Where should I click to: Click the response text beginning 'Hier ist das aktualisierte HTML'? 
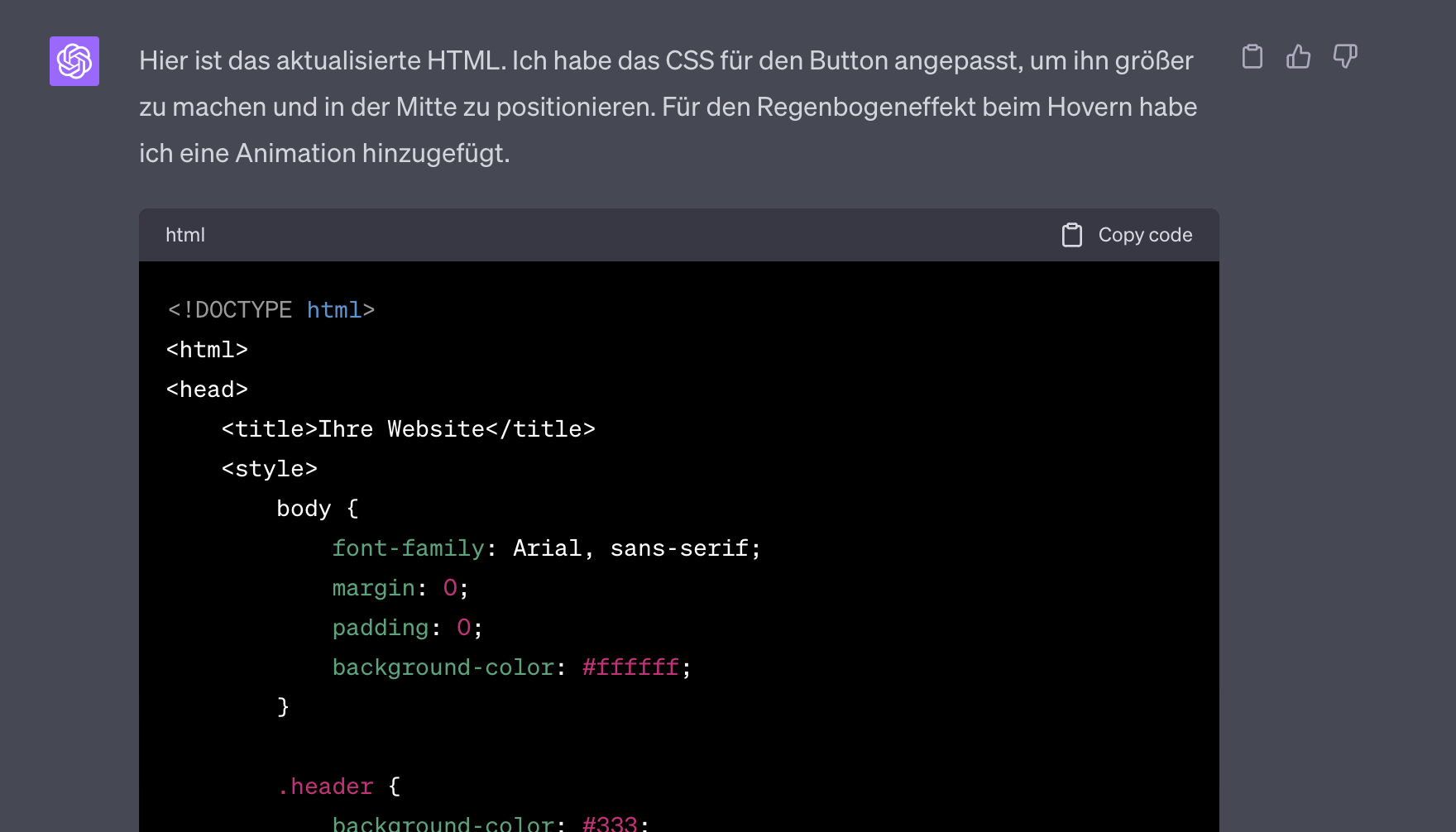668,107
